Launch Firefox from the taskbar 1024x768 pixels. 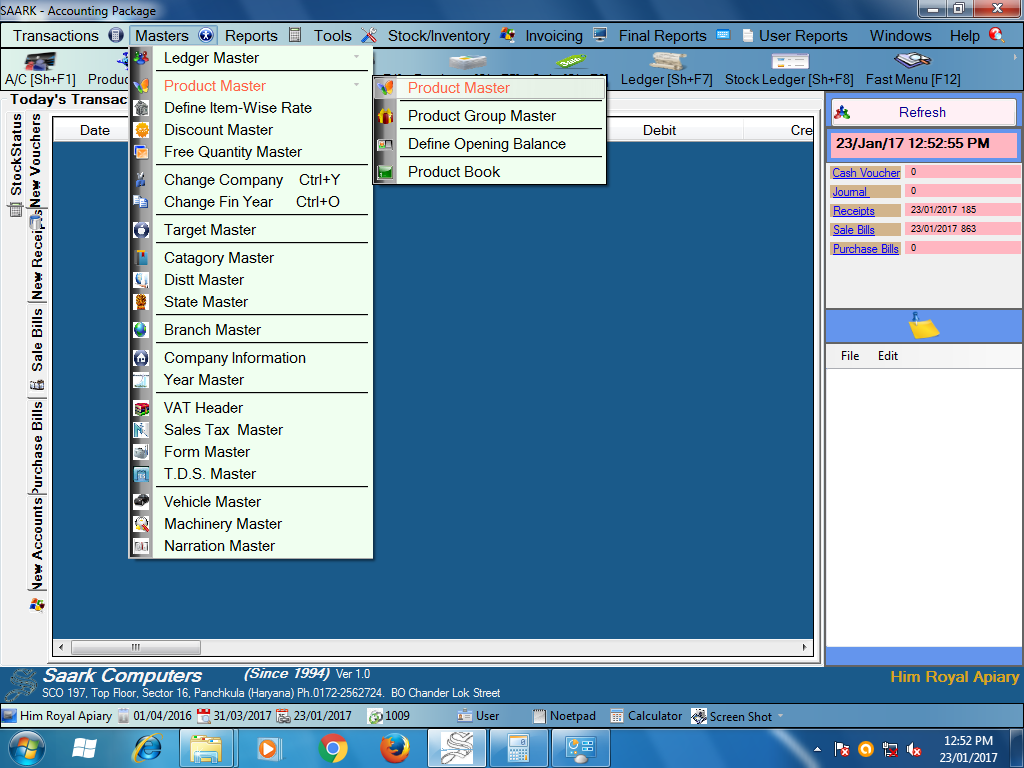396,747
